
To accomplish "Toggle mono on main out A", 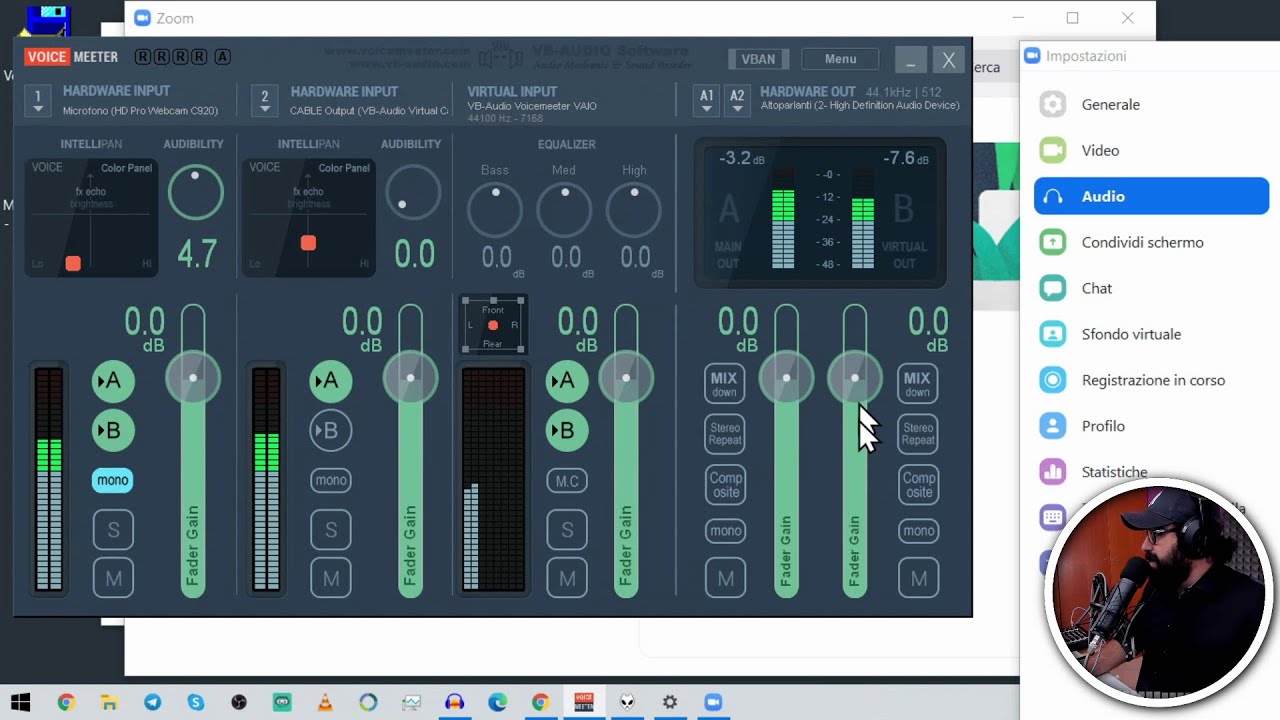I will 726,531.
